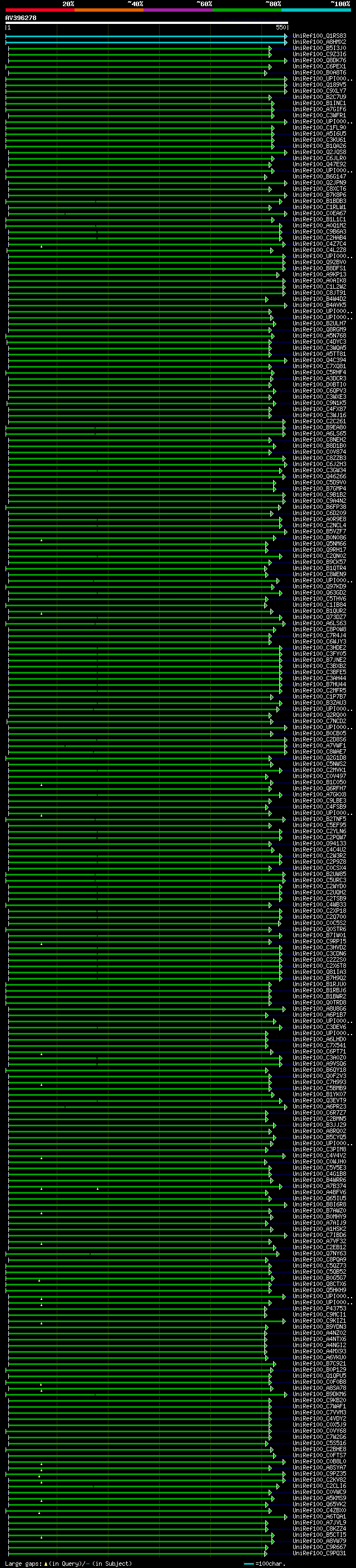
Task: Click the UniRef100_B7GMP4 entry
Action: pos(319,488)
